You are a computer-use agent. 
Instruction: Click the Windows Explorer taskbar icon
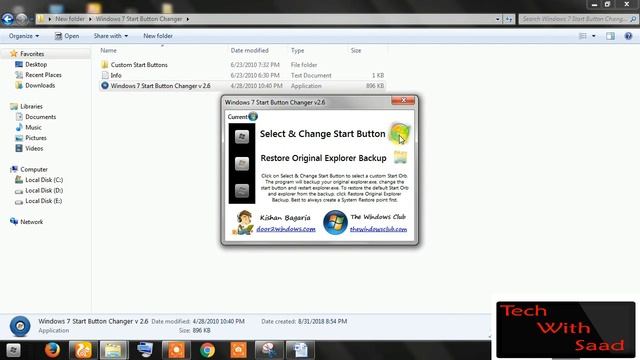click(x=113, y=350)
